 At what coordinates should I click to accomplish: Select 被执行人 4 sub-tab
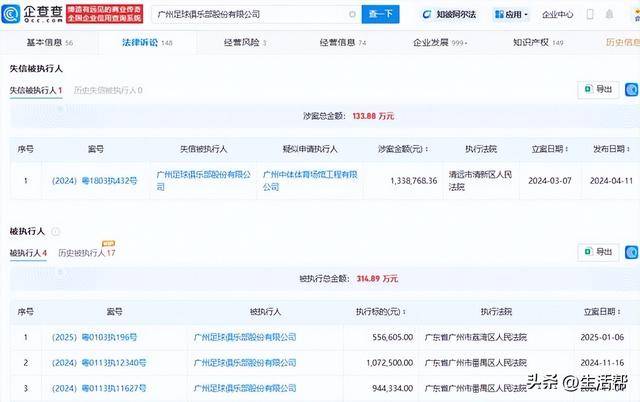coord(28,253)
